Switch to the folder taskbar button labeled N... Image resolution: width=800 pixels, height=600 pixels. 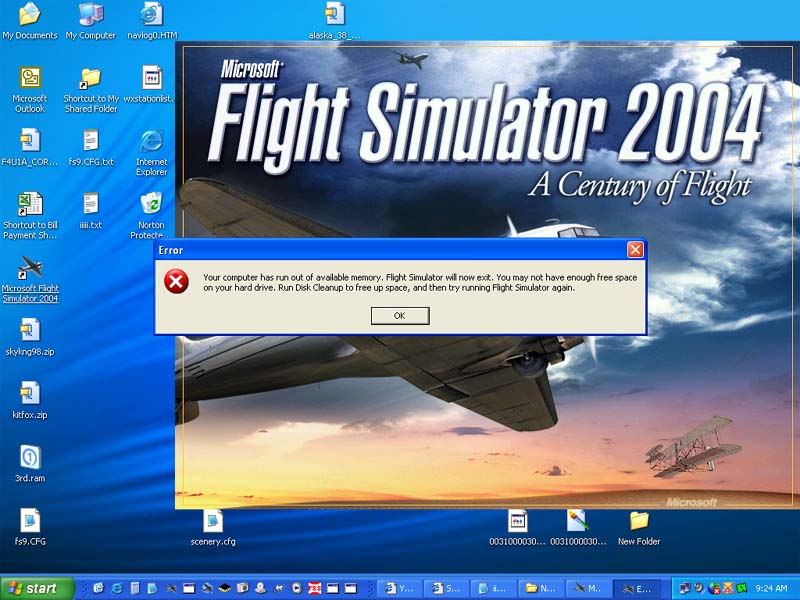(542, 588)
